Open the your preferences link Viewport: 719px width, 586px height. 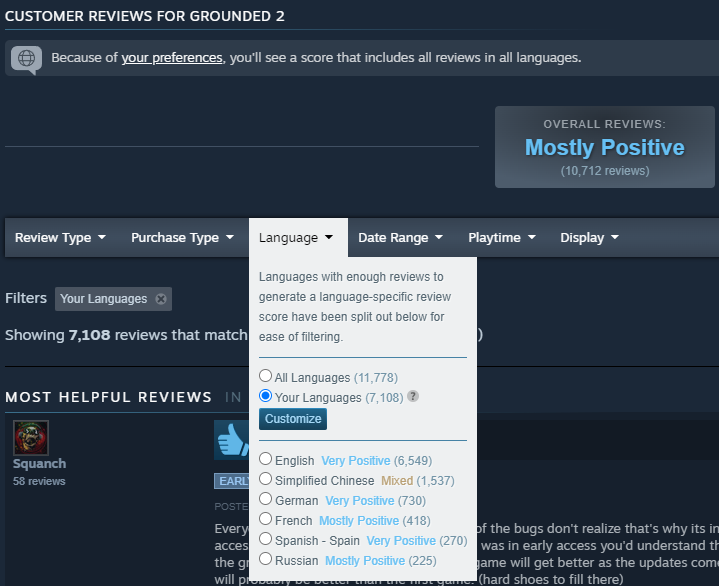click(172, 58)
